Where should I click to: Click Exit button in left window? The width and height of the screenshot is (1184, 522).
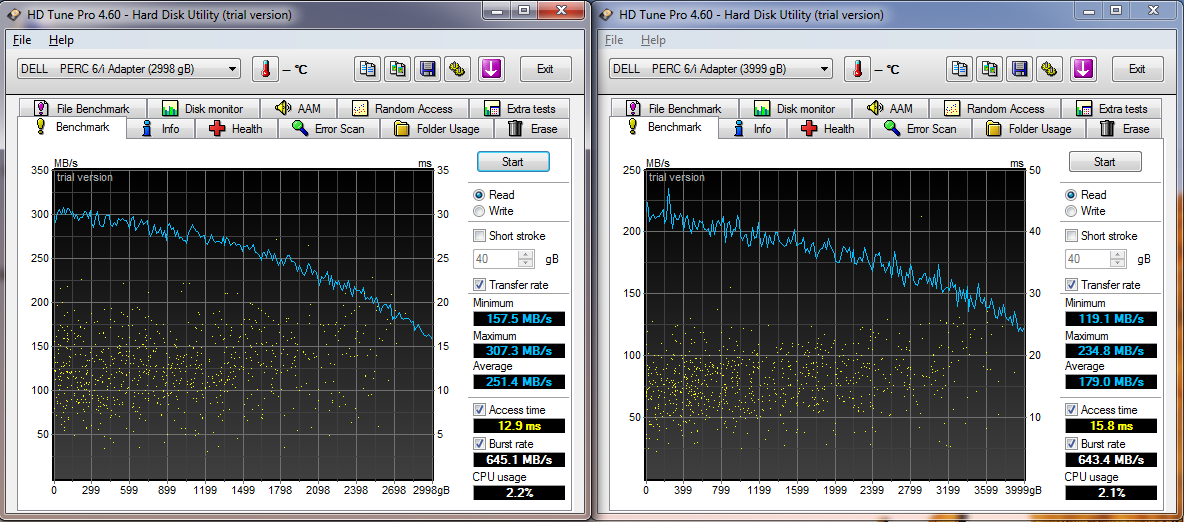pos(545,69)
